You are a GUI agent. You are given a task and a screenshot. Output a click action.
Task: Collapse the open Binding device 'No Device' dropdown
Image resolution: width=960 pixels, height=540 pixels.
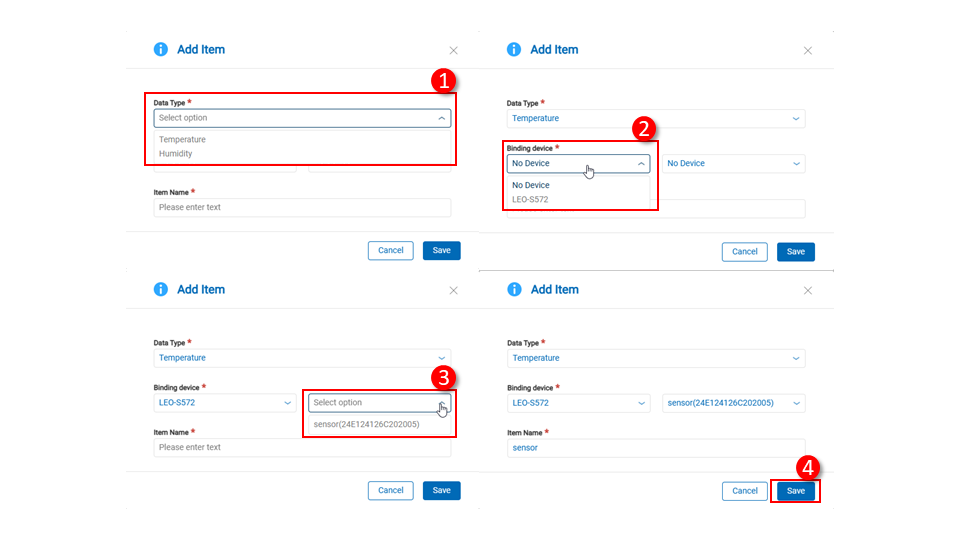click(x=641, y=163)
